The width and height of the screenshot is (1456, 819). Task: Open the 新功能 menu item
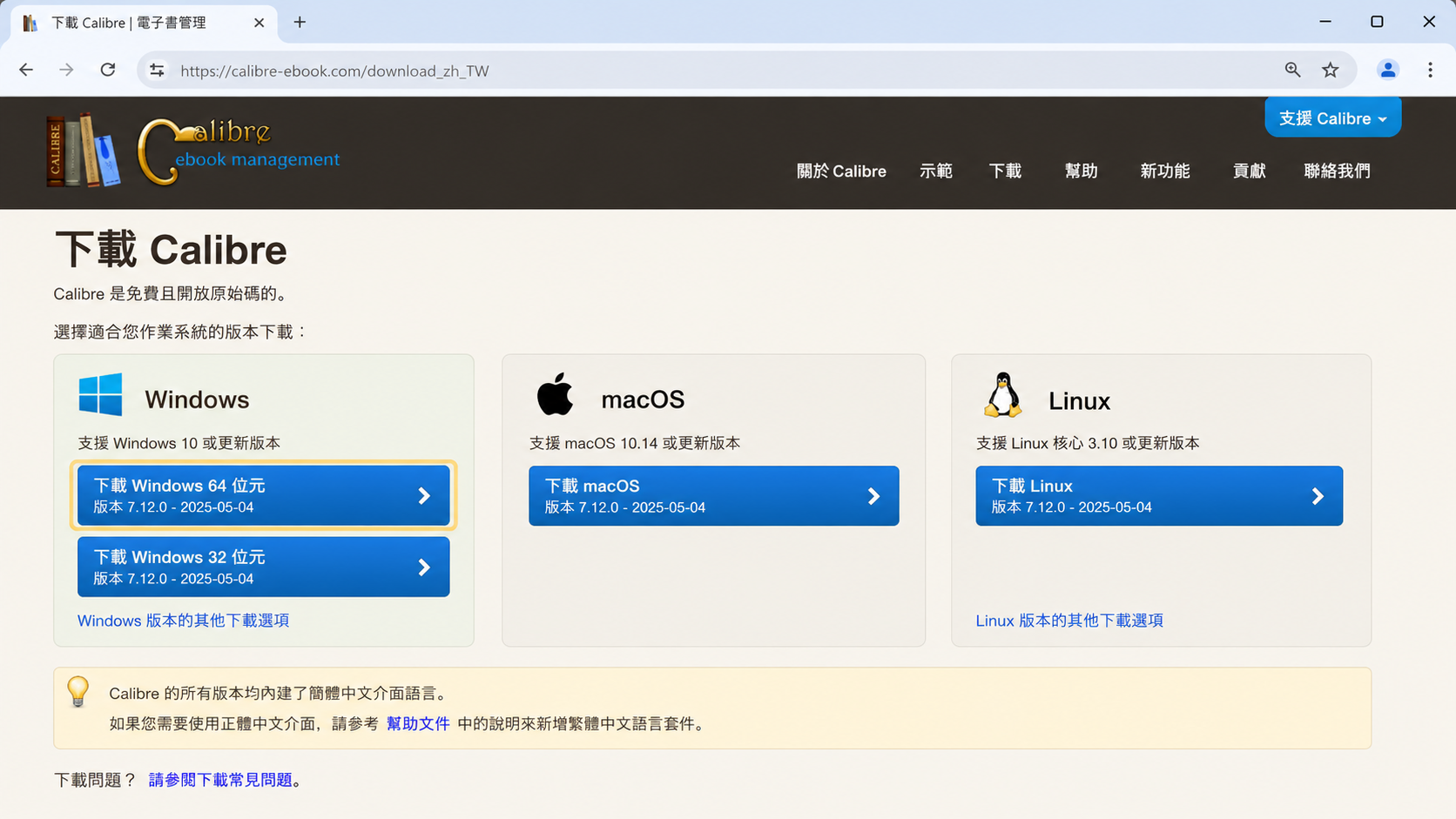(x=1165, y=171)
